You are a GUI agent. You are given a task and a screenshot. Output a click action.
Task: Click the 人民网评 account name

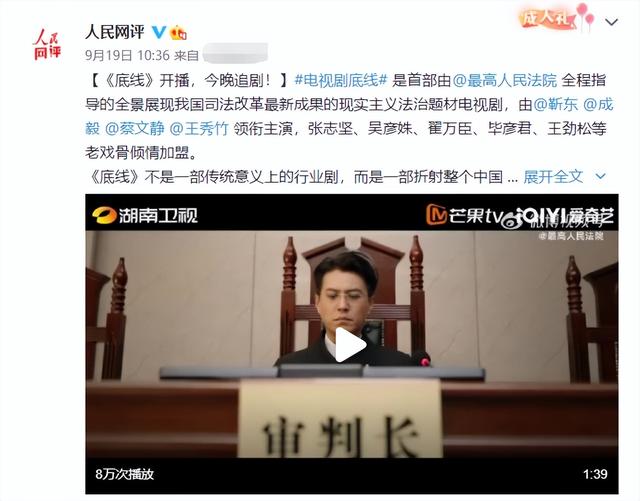pos(115,32)
